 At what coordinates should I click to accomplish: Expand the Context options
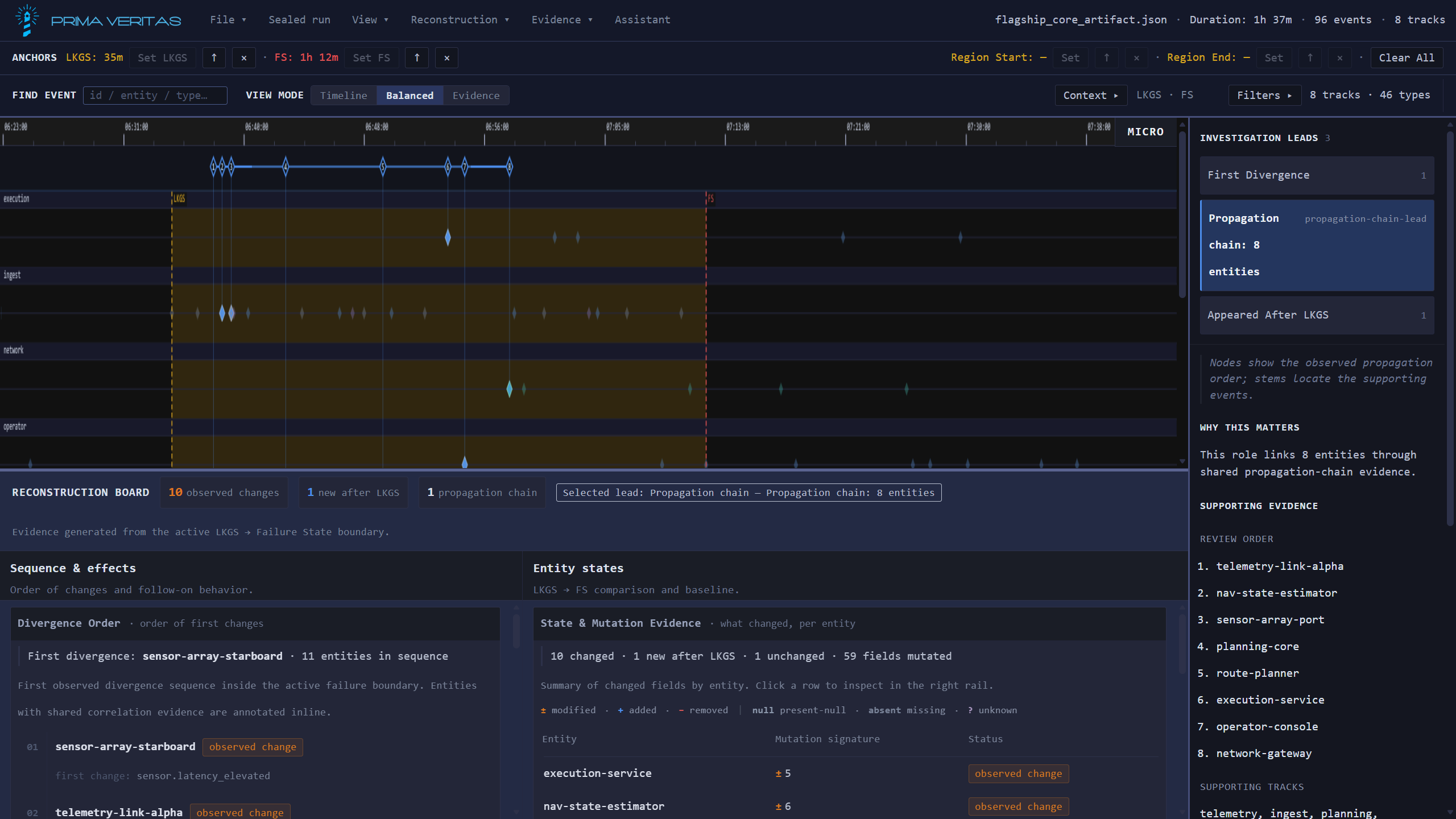(x=1091, y=96)
